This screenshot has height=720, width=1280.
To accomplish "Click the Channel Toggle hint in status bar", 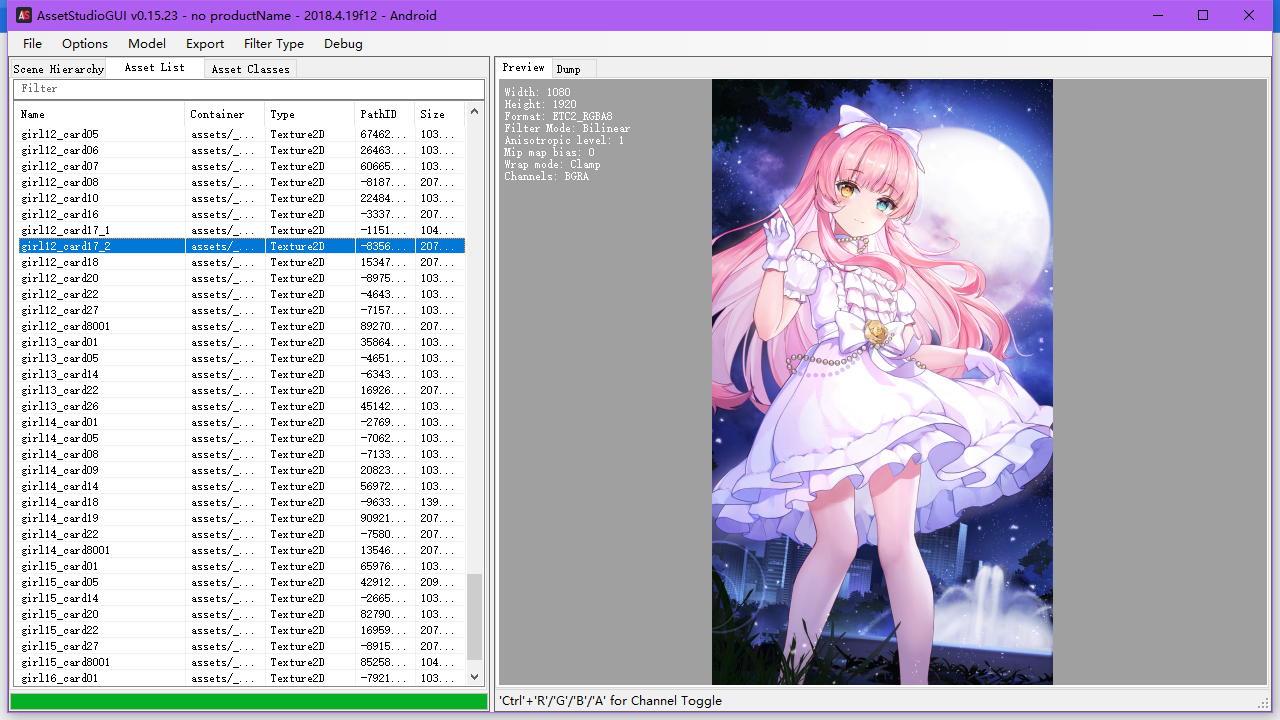I will (610, 701).
